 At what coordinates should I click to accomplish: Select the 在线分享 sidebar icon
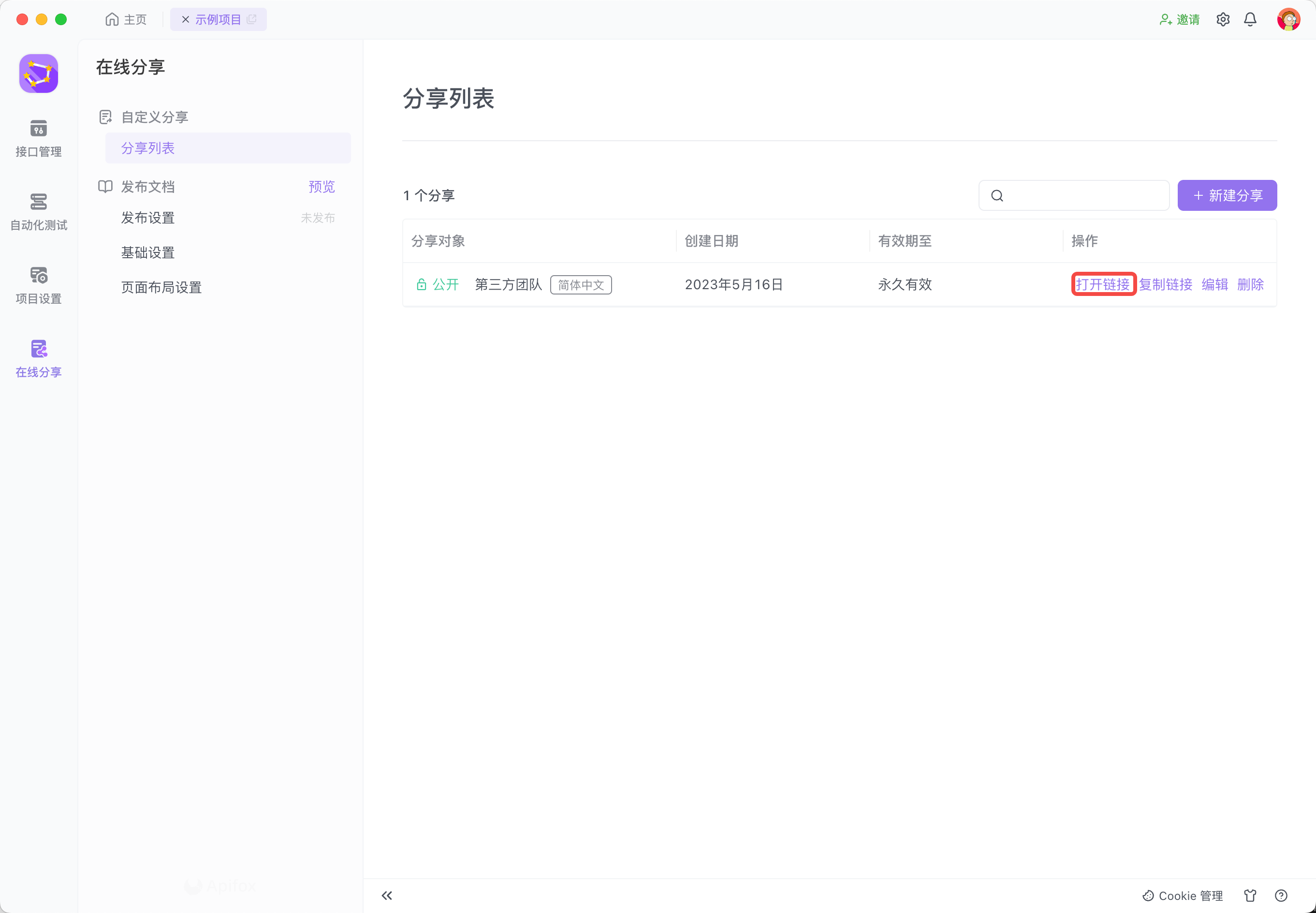(x=38, y=358)
